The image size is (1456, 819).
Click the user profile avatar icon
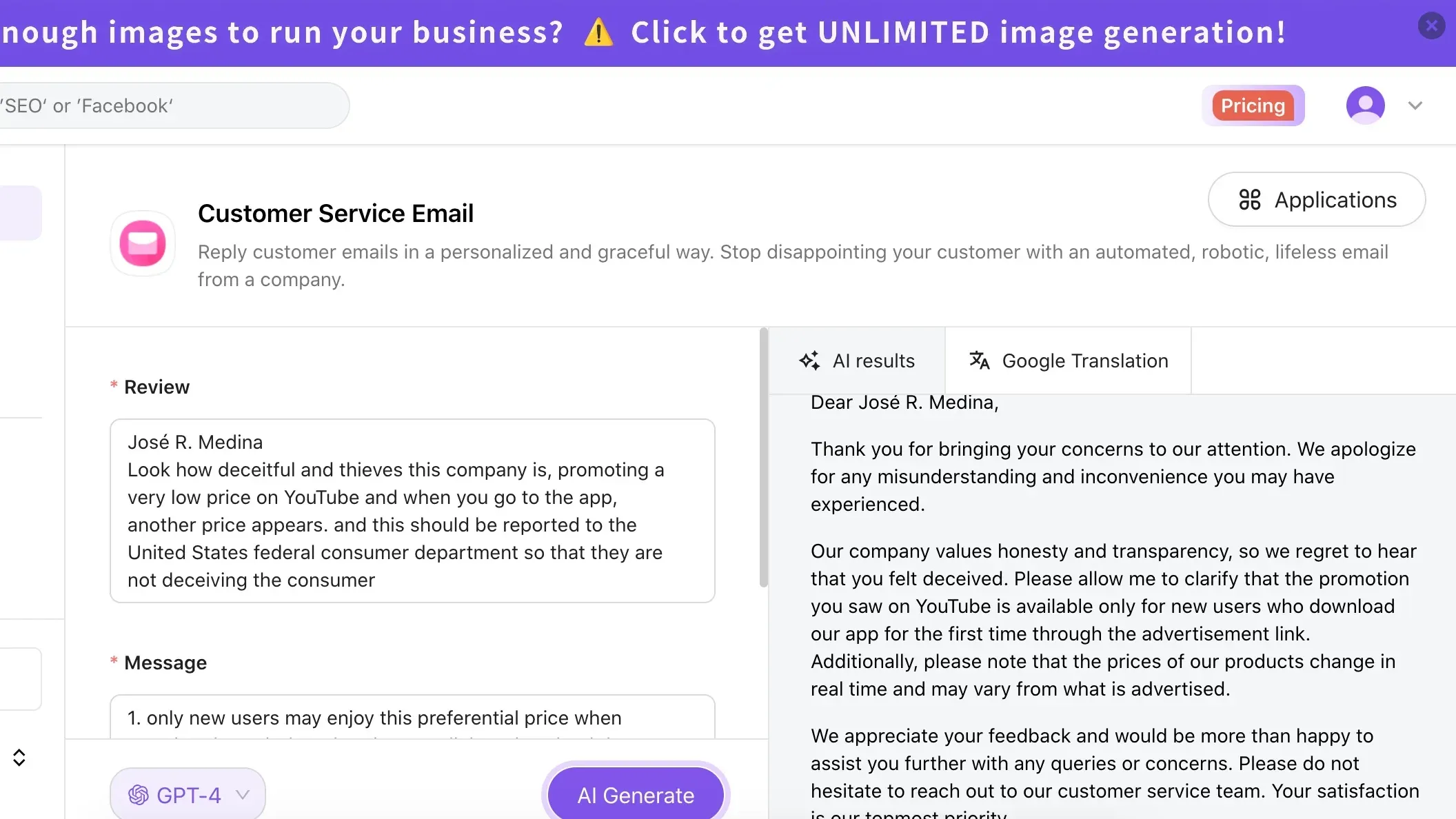(1365, 105)
